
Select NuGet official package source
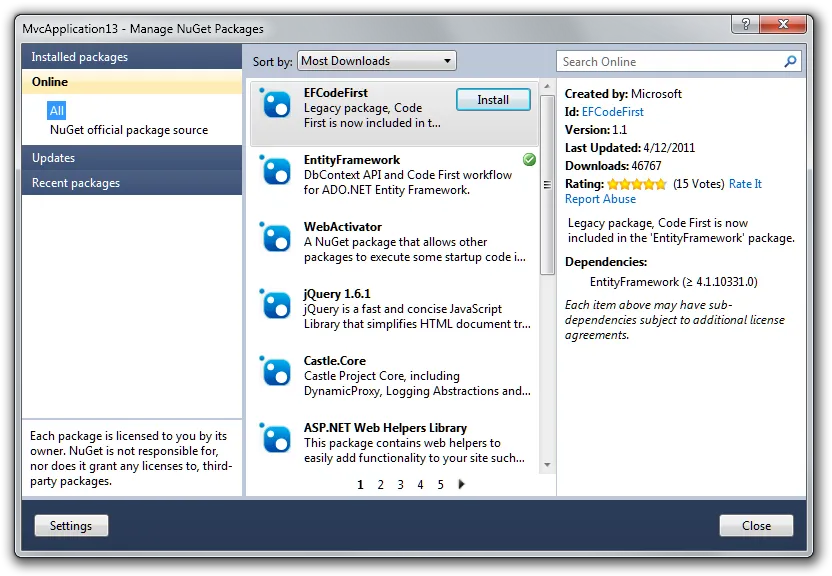(129, 130)
